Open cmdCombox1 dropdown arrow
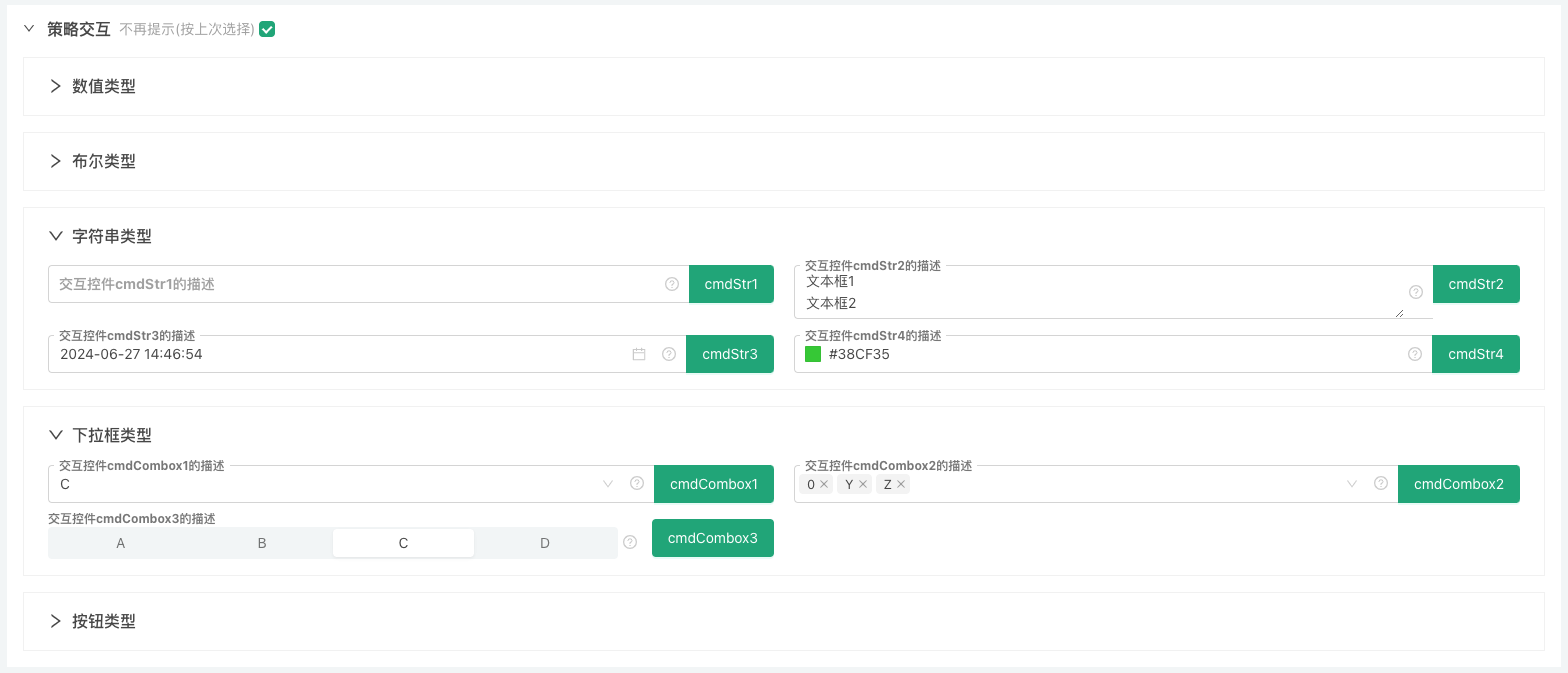Viewport: 1568px width, 673px height. click(x=608, y=484)
